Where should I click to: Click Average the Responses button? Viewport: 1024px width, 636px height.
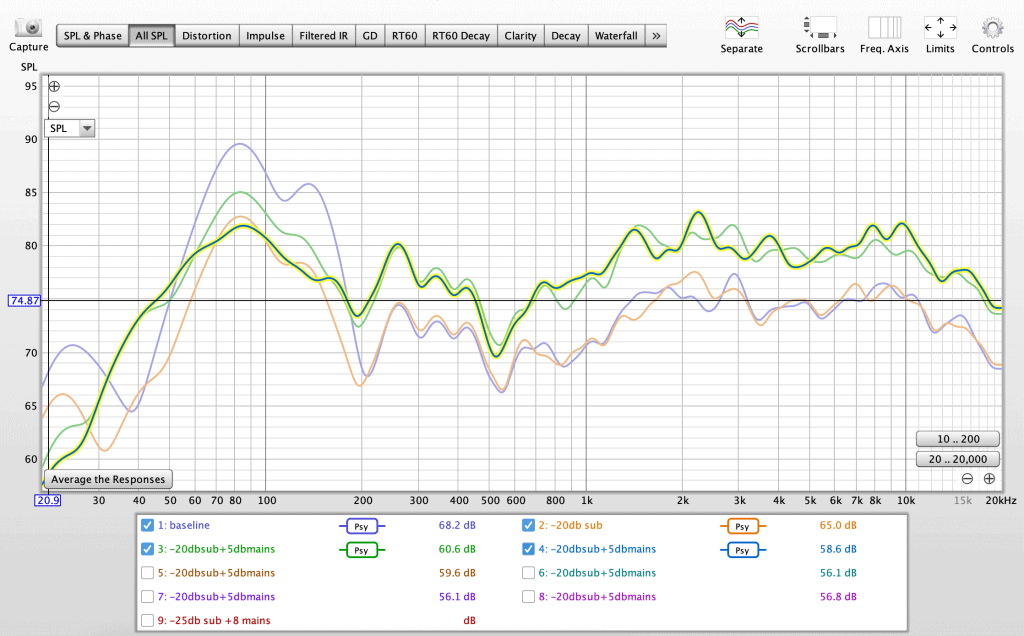pos(108,479)
